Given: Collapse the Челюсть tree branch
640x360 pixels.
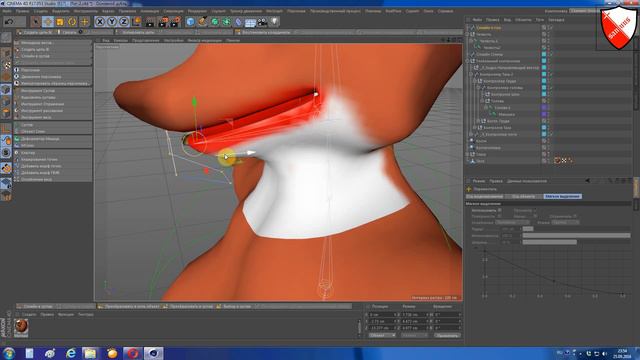Looking at the screenshot, I should click(468, 34).
